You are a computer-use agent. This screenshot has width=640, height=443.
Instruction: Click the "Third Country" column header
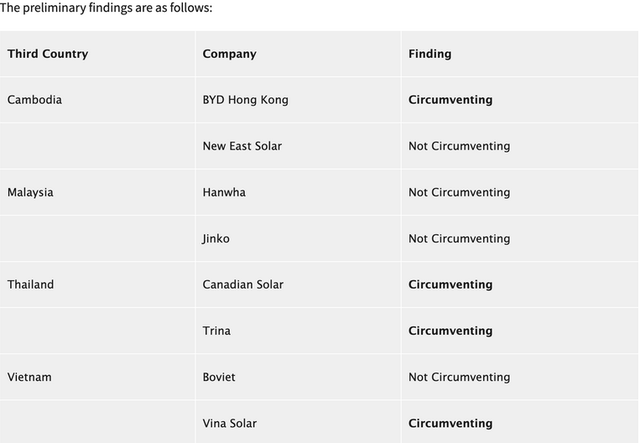tap(47, 54)
